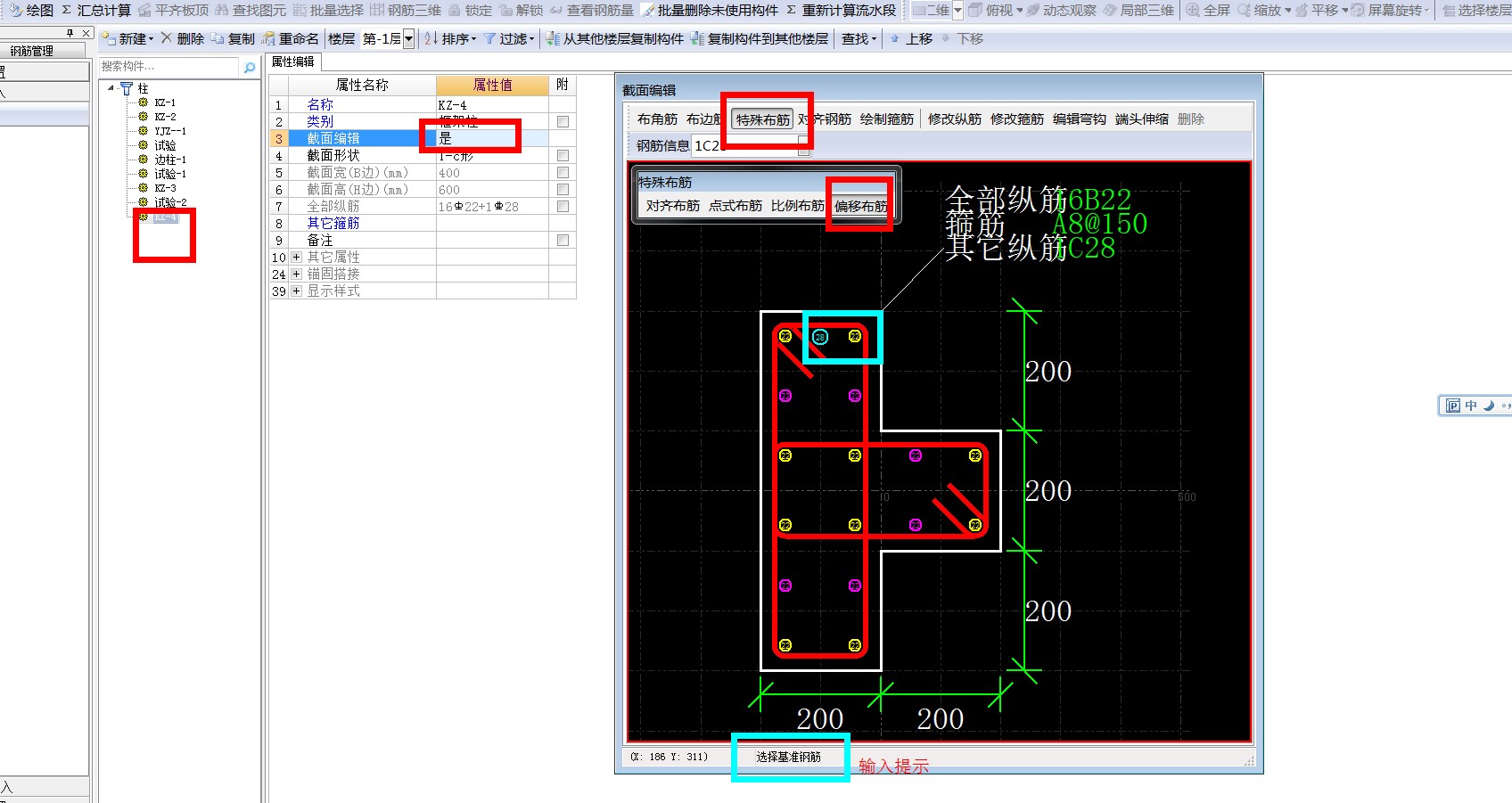Switch to 俯视 top view
This screenshot has width=1512, height=803.
pos(990,11)
